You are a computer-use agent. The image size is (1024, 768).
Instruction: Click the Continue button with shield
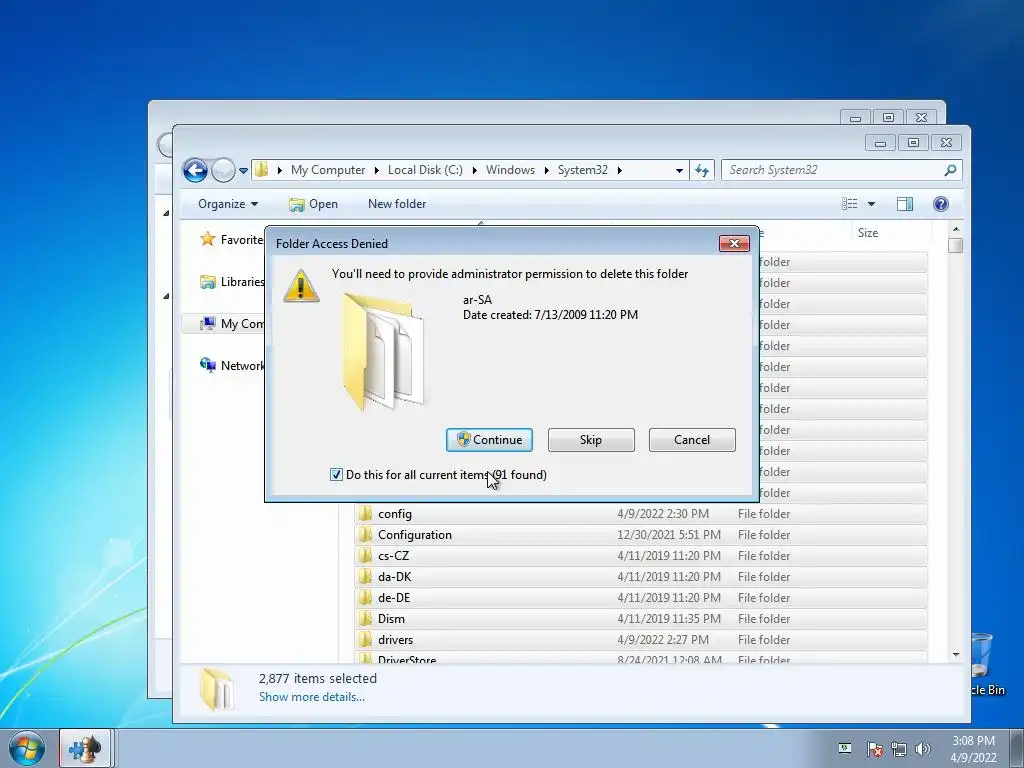tap(489, 440)
